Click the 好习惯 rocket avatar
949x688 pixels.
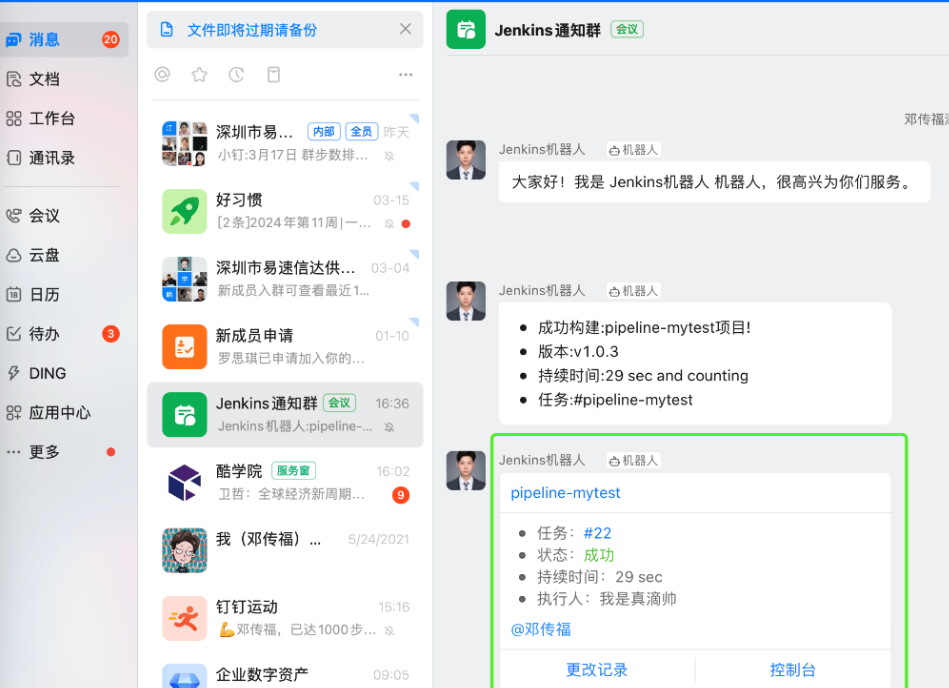[185, 211]
